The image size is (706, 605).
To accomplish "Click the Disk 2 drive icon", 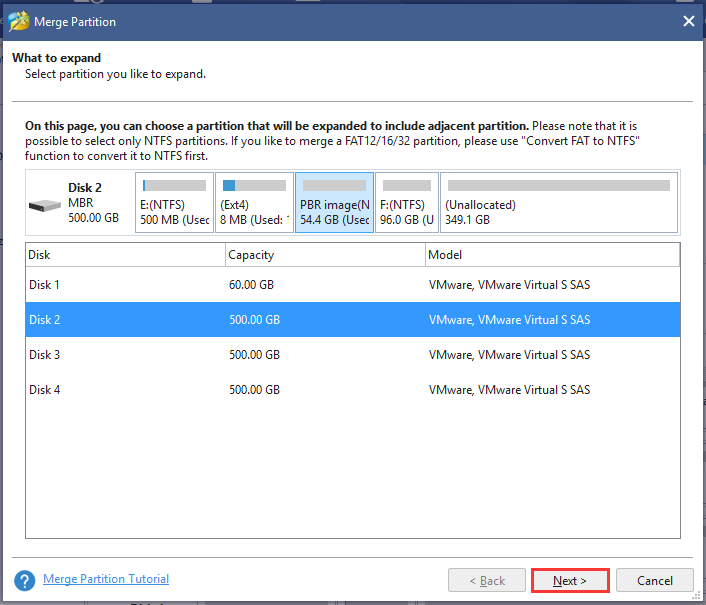I will coord(45,205).
